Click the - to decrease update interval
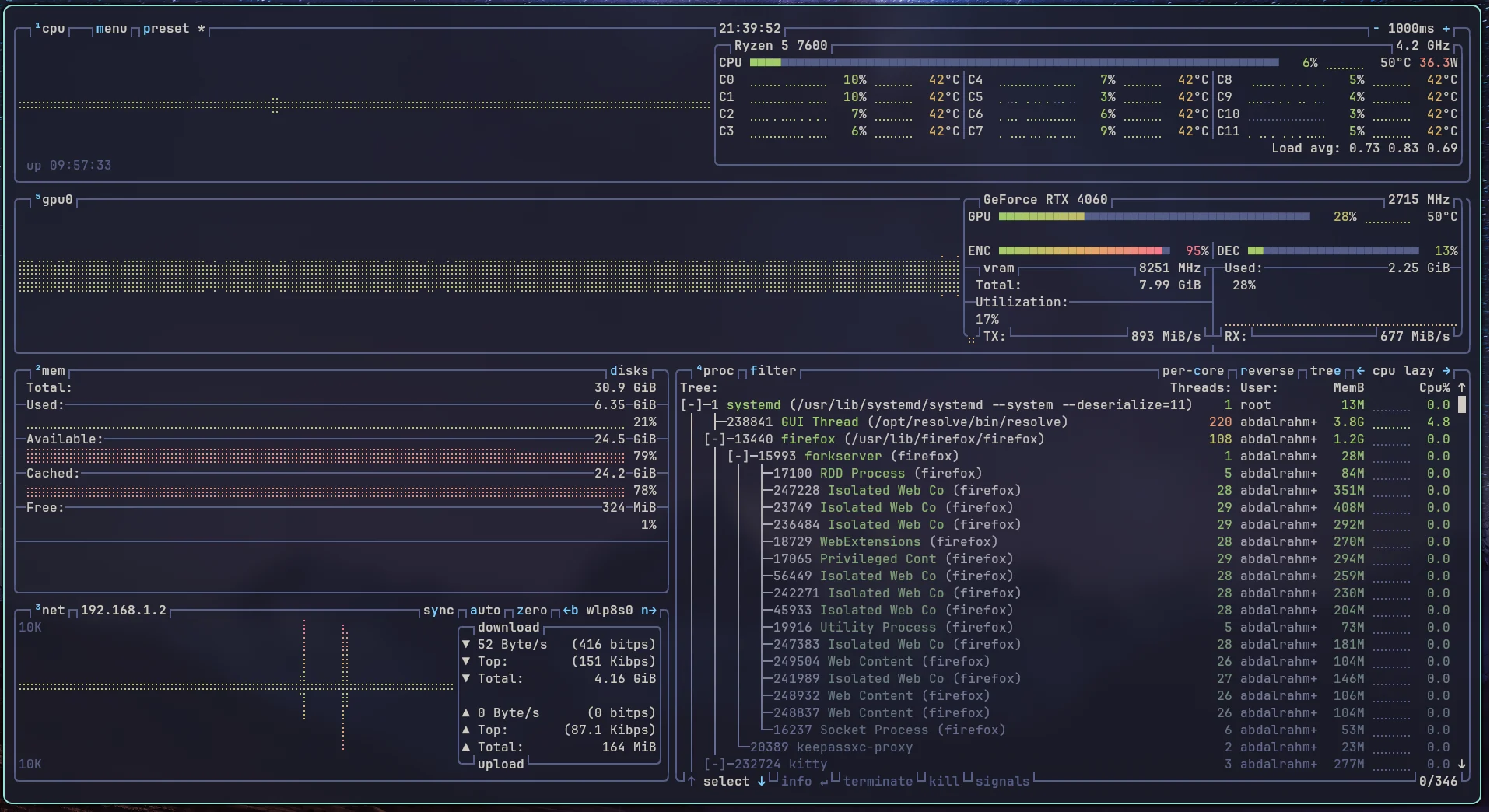Image resolution: width=1490 pixels, height=812 pixels. pos(1376,28)
